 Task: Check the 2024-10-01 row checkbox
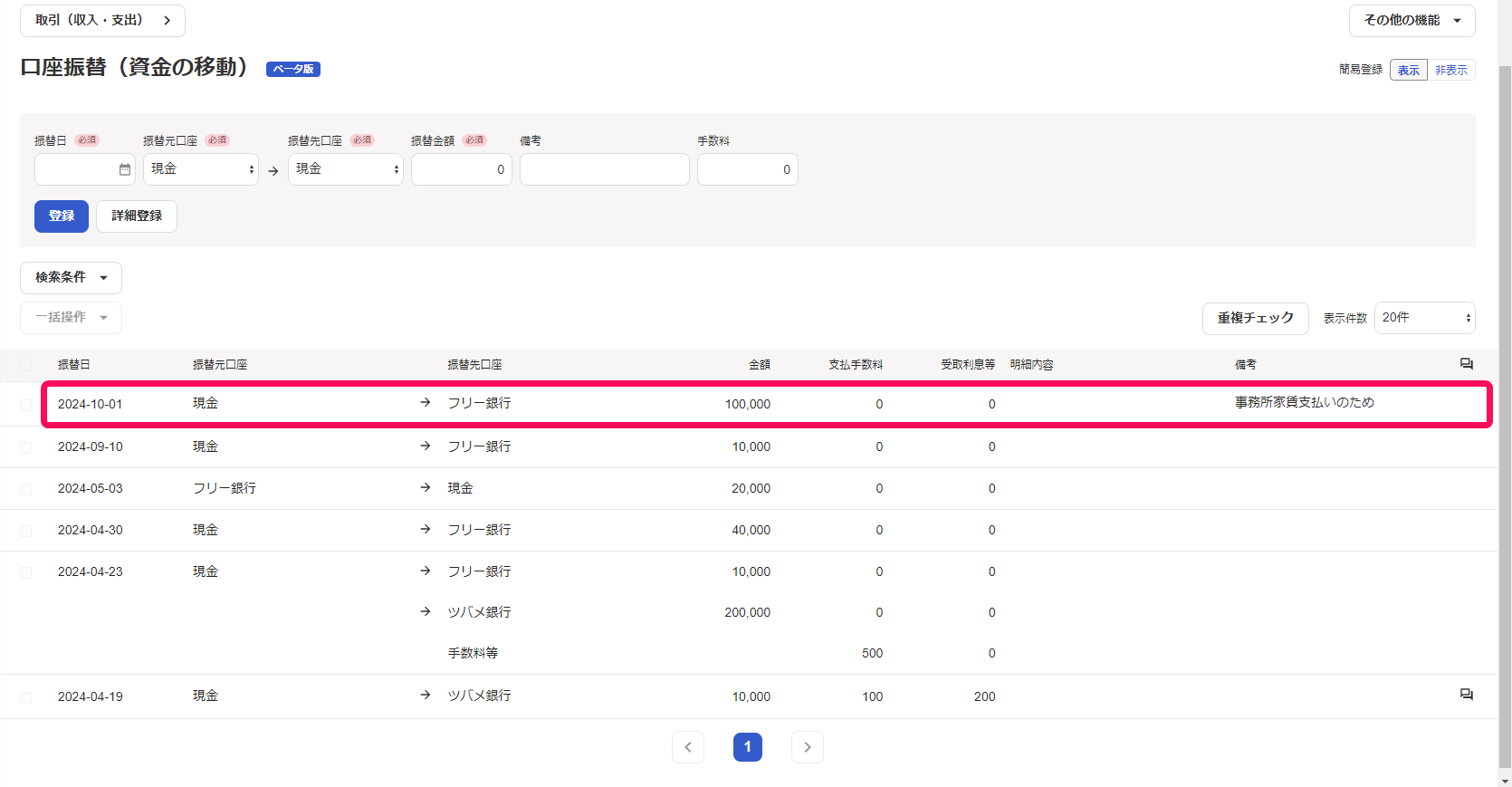point(25,405)
